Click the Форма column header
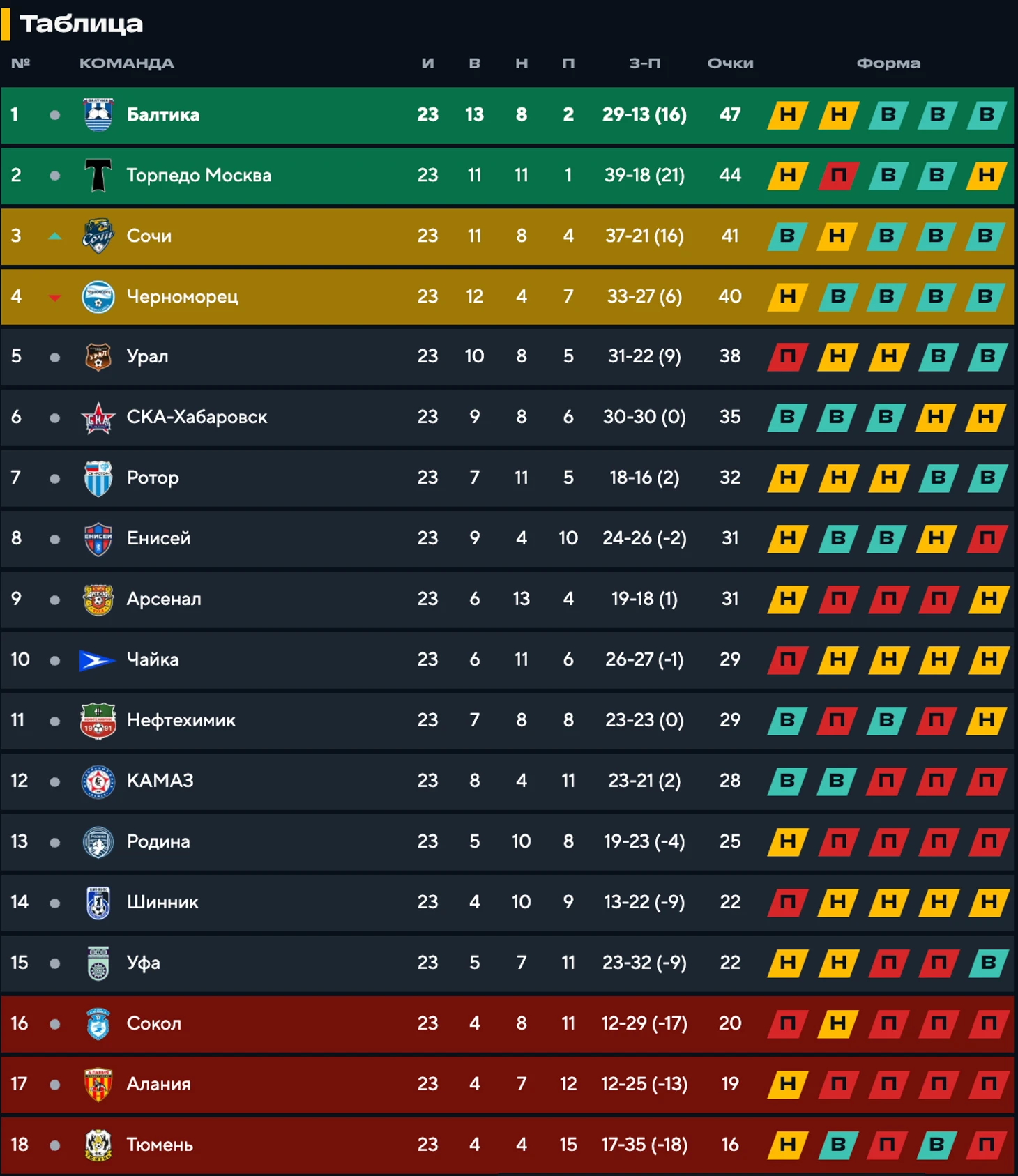Viewport: 1018px width, 1176px height. pos(888,63)
